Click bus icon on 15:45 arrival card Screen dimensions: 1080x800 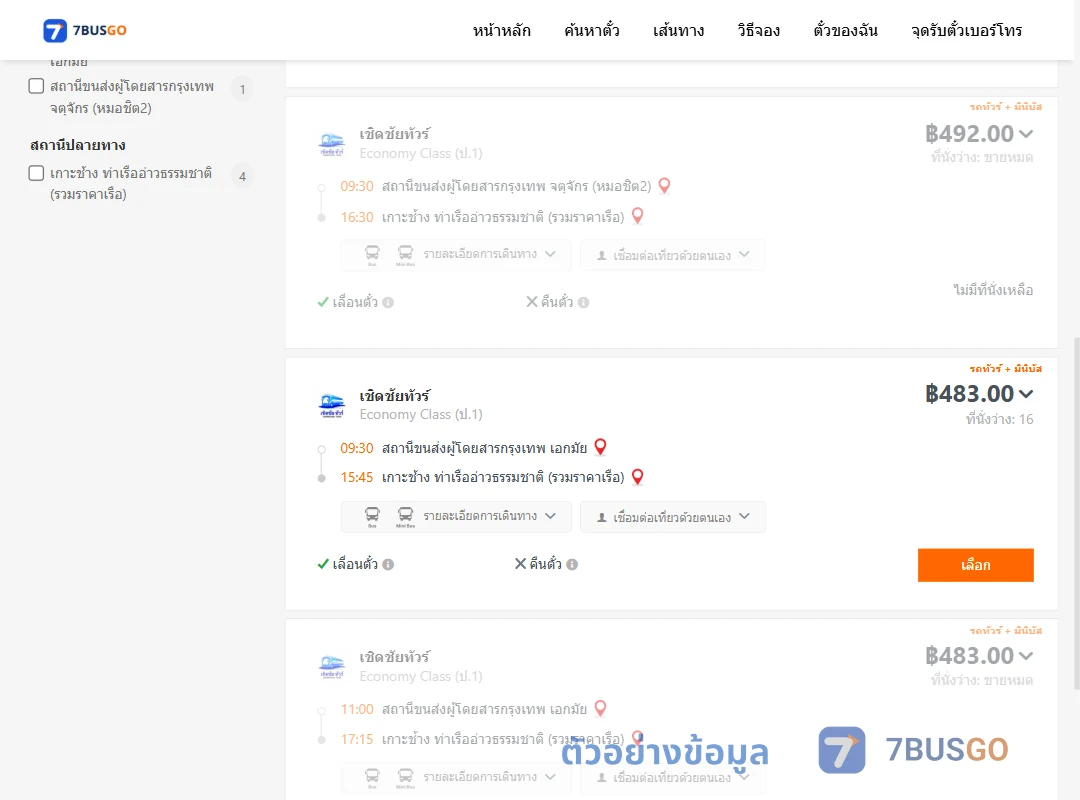click(x=372, y=517)
